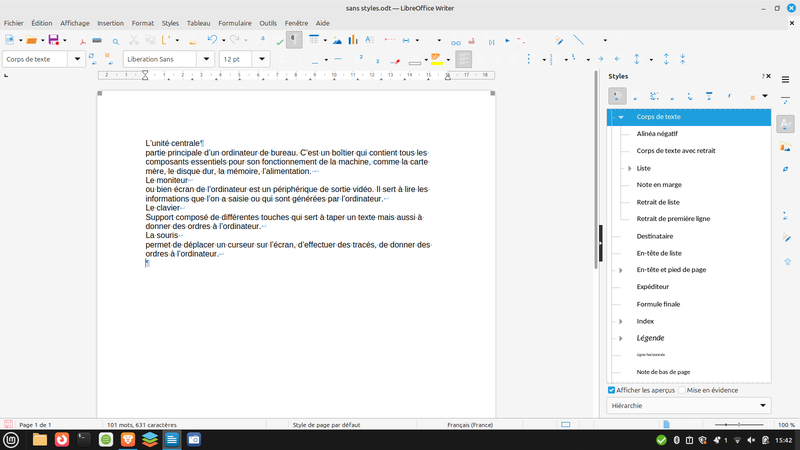Screen dimensions: 800x450
Task: Toggle formatting marks (pilcrow) button
Action: [x=294, y=40]
